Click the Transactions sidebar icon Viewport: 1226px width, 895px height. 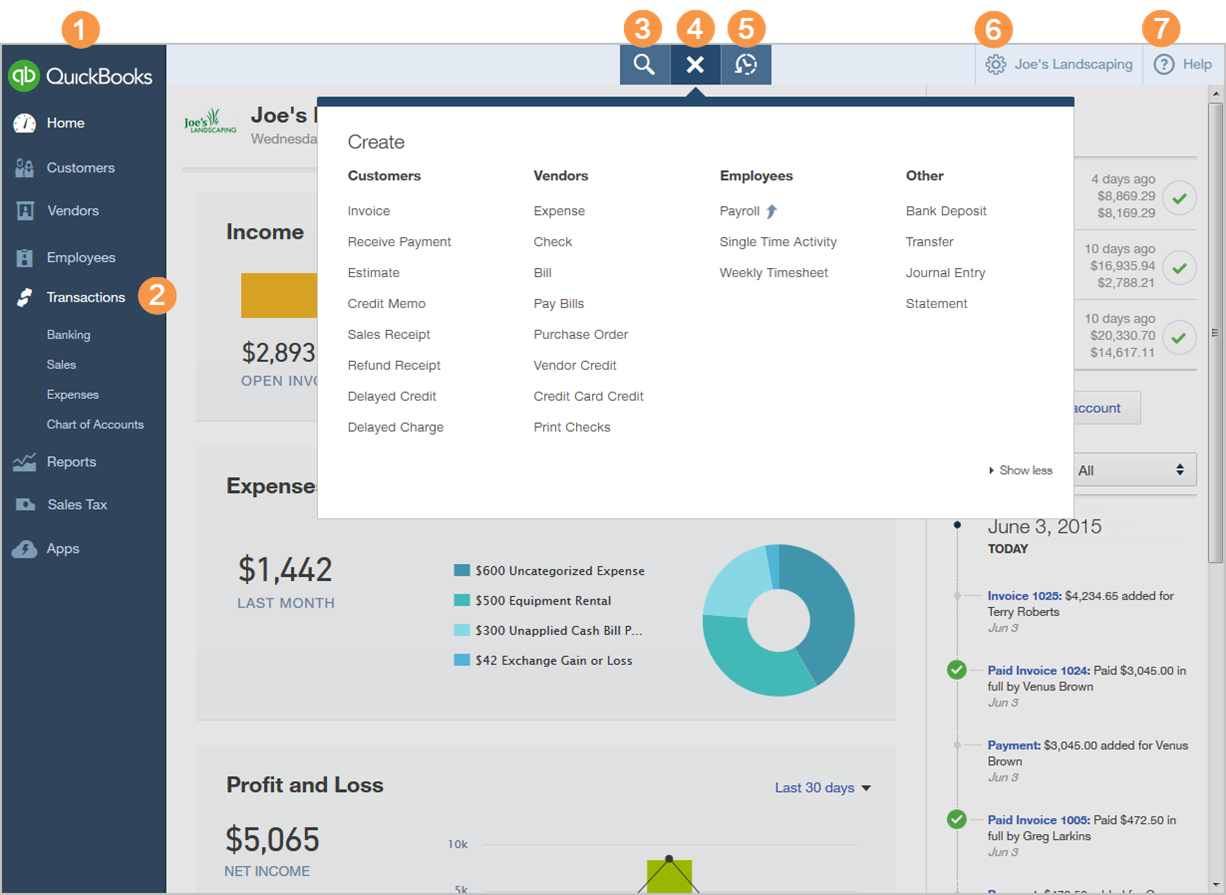(x=24, y=297)
